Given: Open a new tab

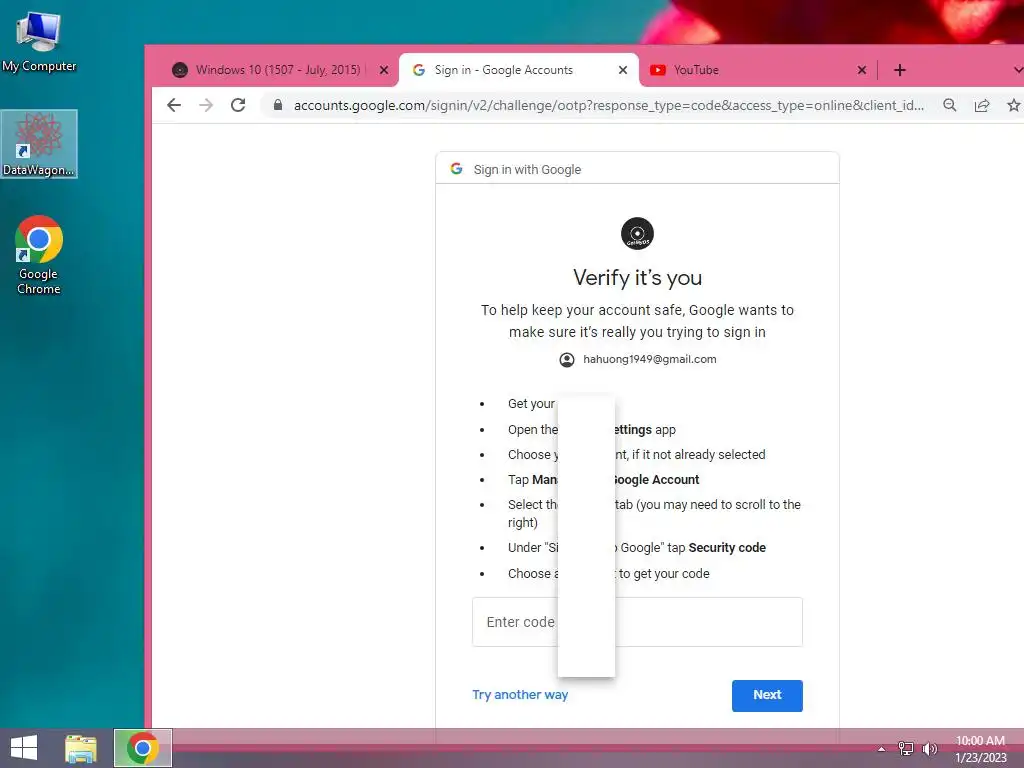Looking at the screenshot, I should tap(900, 70).
